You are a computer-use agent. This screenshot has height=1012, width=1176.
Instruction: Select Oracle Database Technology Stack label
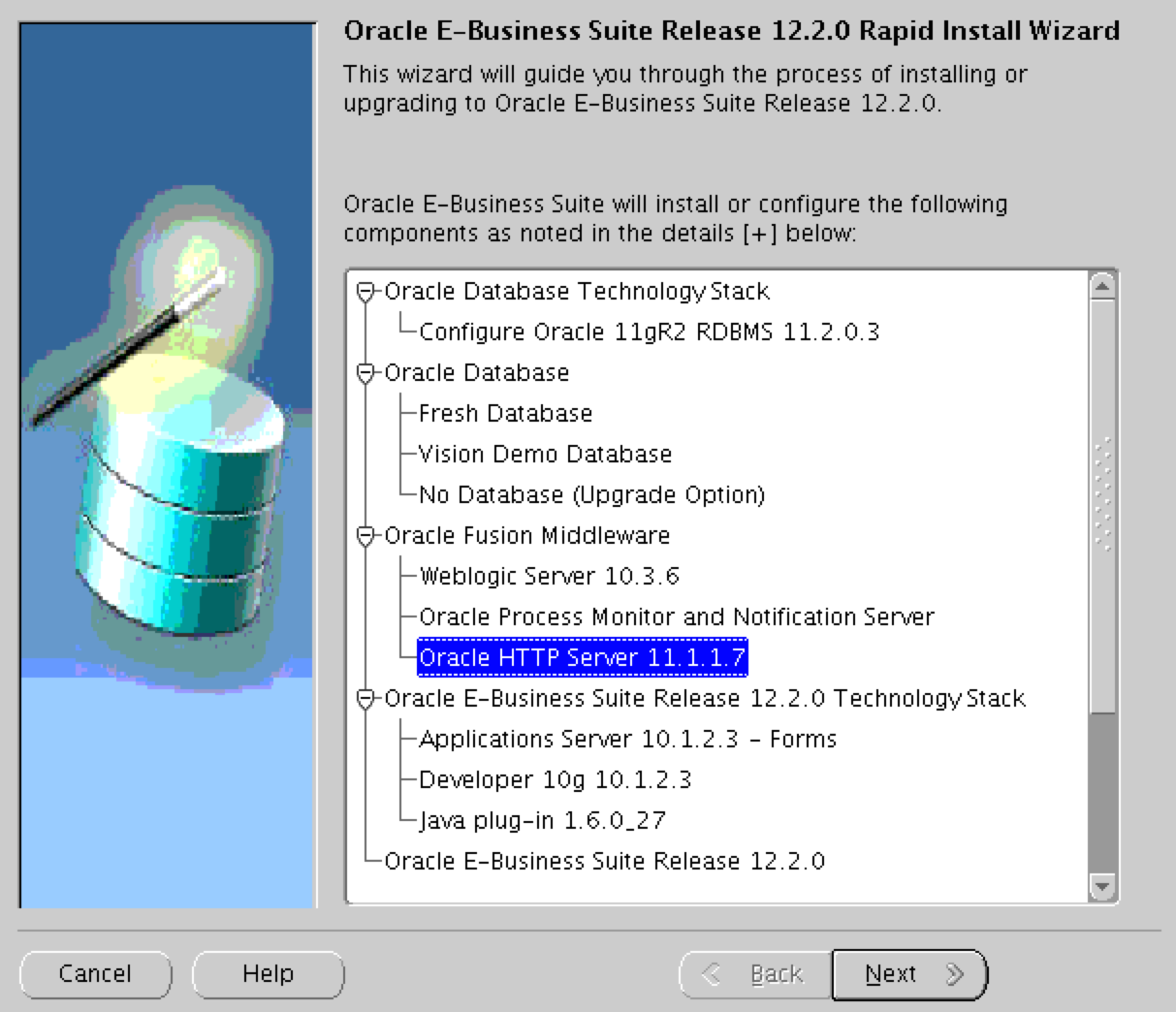577,292
